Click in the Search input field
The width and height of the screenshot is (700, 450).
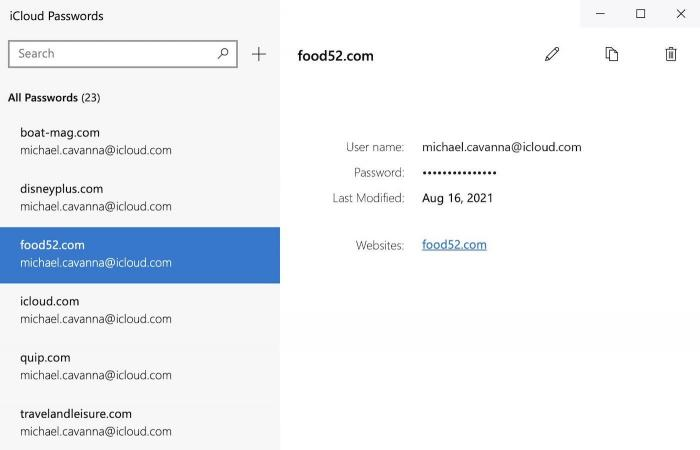(x=110, y=54)
